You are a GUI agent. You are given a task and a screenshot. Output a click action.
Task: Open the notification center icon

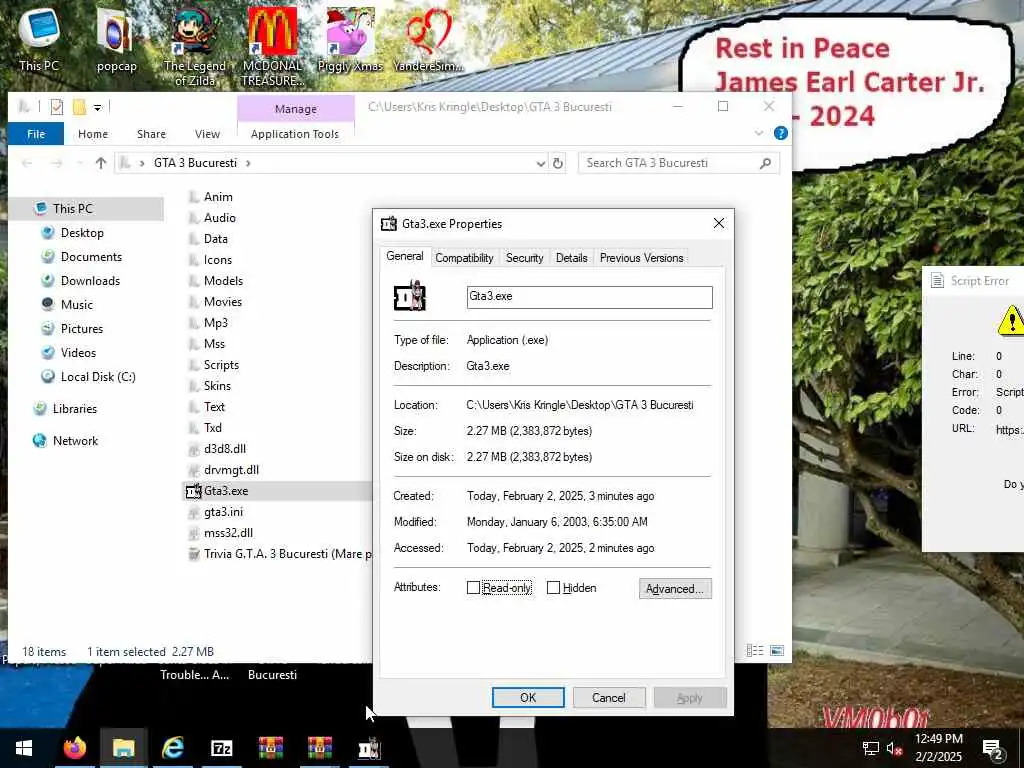[x=993, y=749]
